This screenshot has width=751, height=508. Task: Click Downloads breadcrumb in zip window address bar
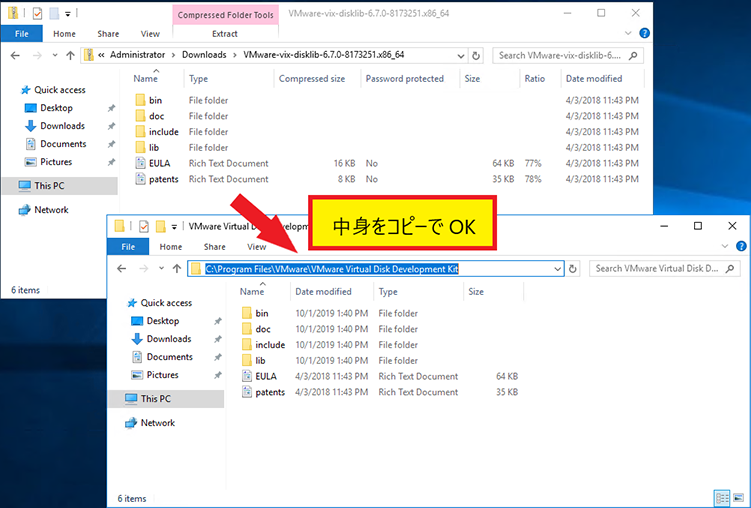coord(204,55)
